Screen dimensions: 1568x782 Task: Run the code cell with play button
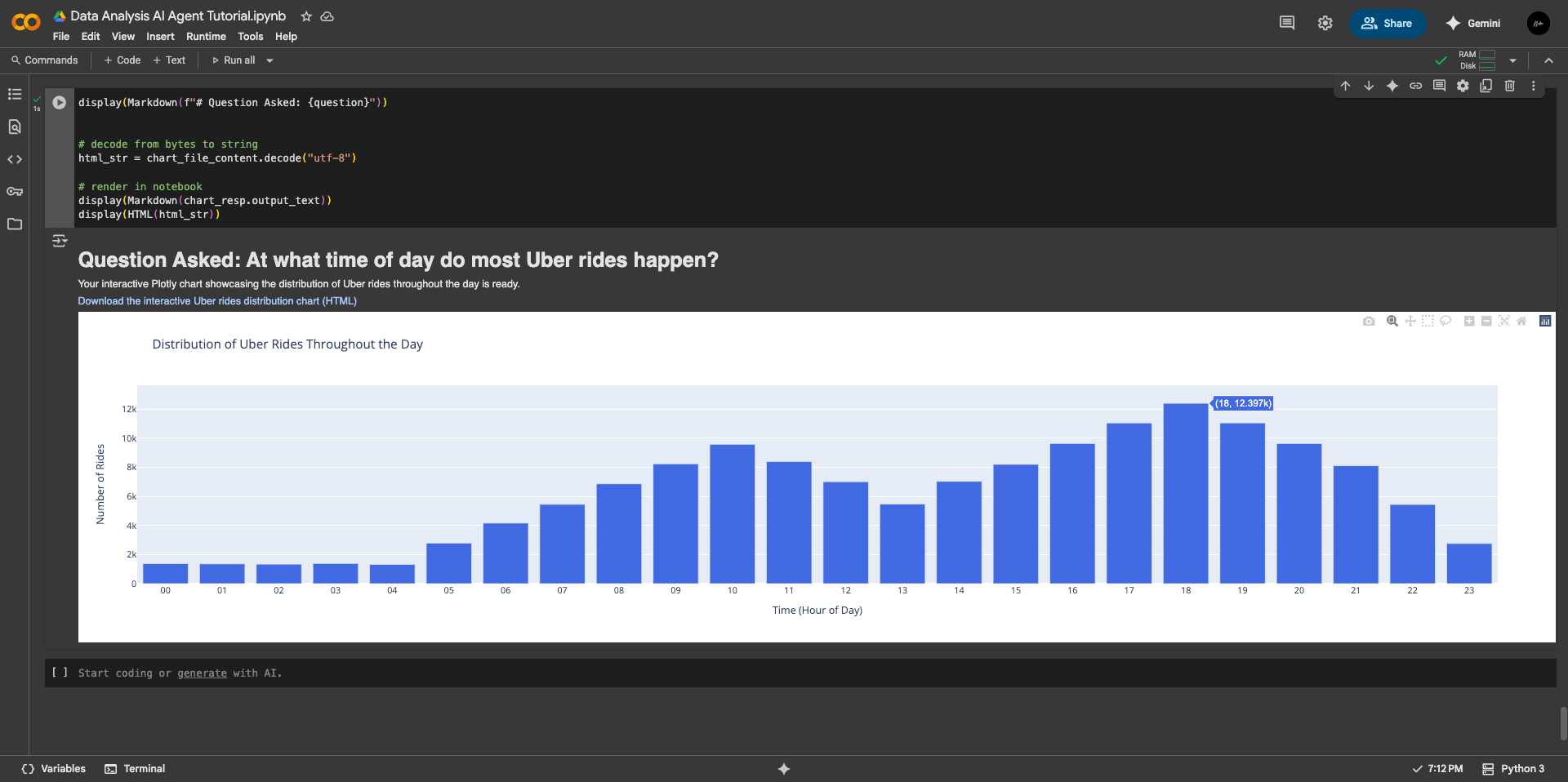click(59, 102)
